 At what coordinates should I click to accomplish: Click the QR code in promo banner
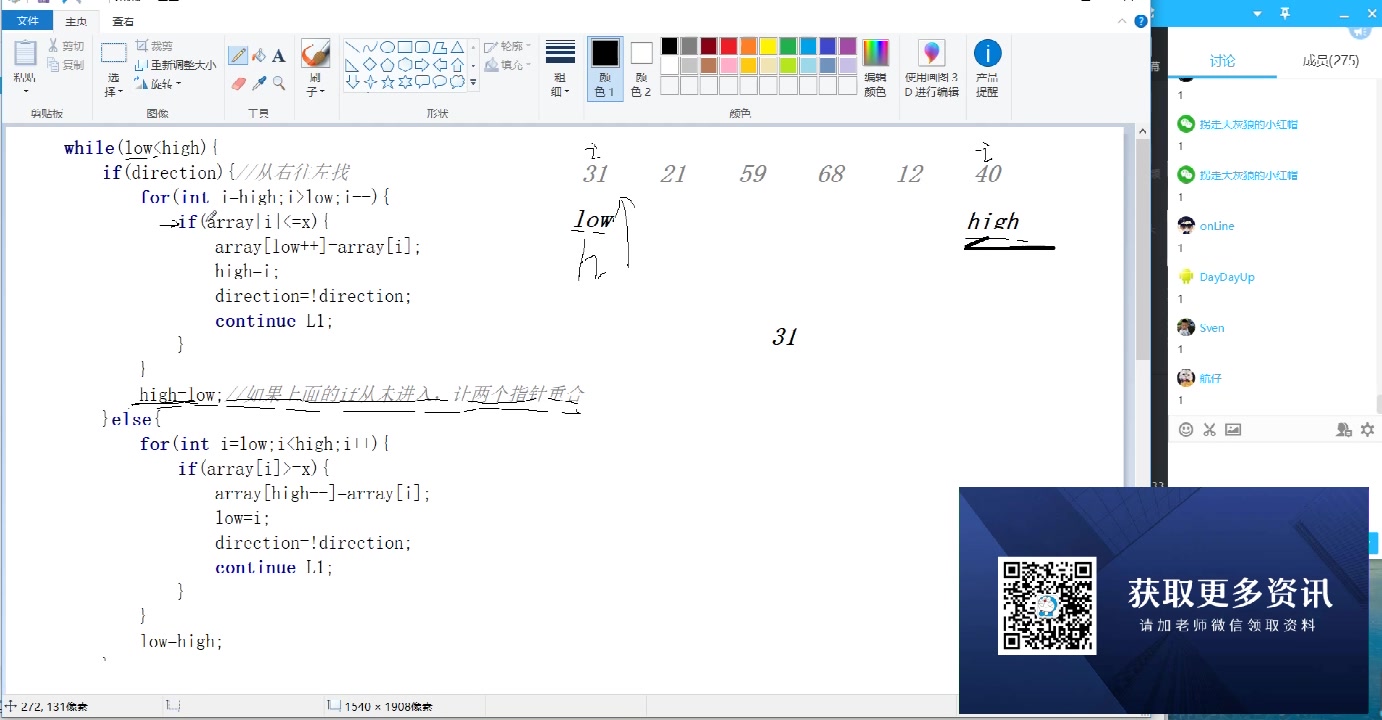point(1047,605)
